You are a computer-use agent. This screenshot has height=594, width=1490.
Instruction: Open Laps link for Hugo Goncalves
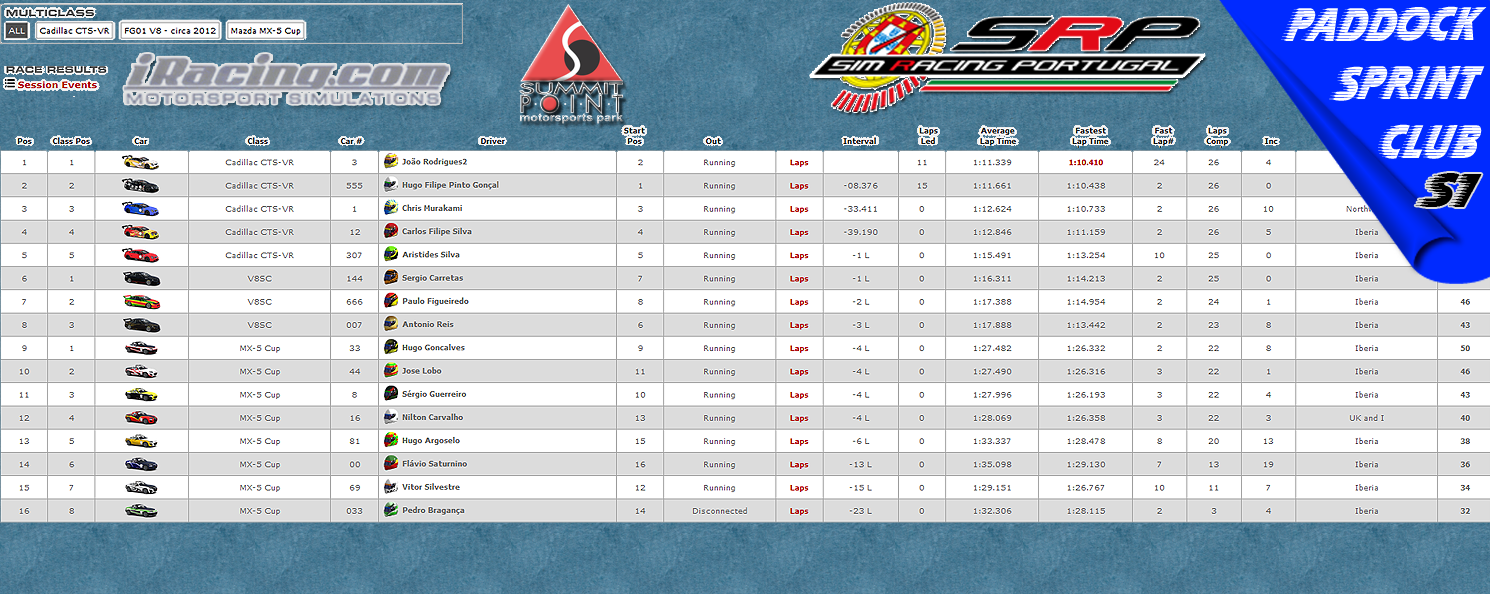799,348
